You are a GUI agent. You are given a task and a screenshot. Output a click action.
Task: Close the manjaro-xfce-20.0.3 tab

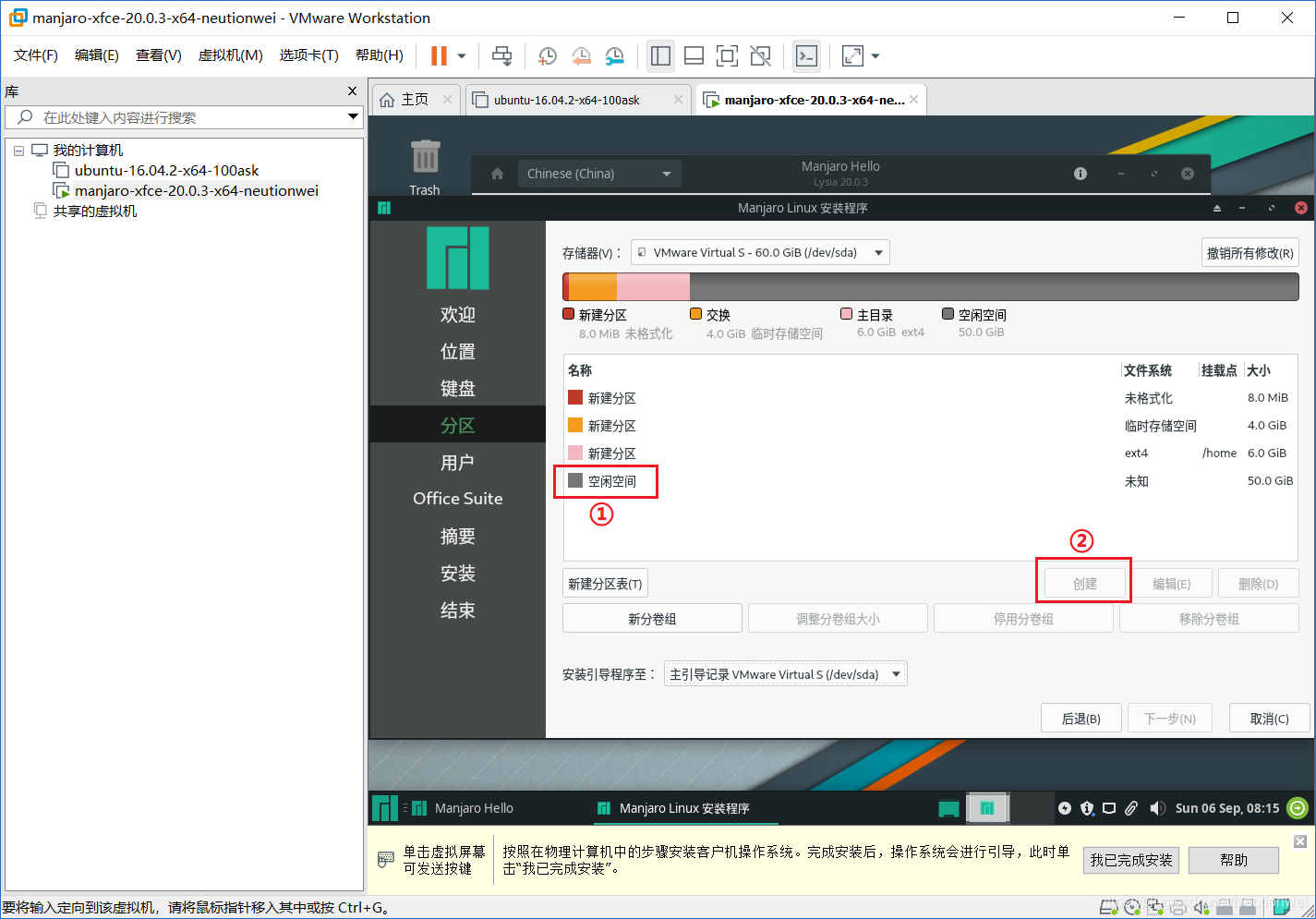tap(913, 100)
